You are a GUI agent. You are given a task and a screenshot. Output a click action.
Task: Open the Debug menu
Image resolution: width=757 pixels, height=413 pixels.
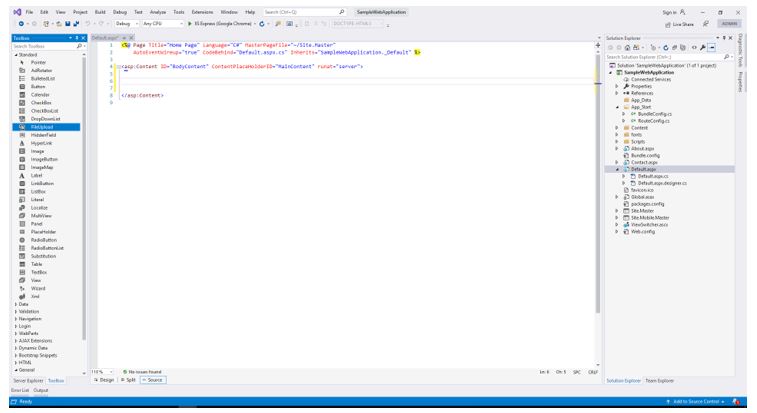coord(120,12)
